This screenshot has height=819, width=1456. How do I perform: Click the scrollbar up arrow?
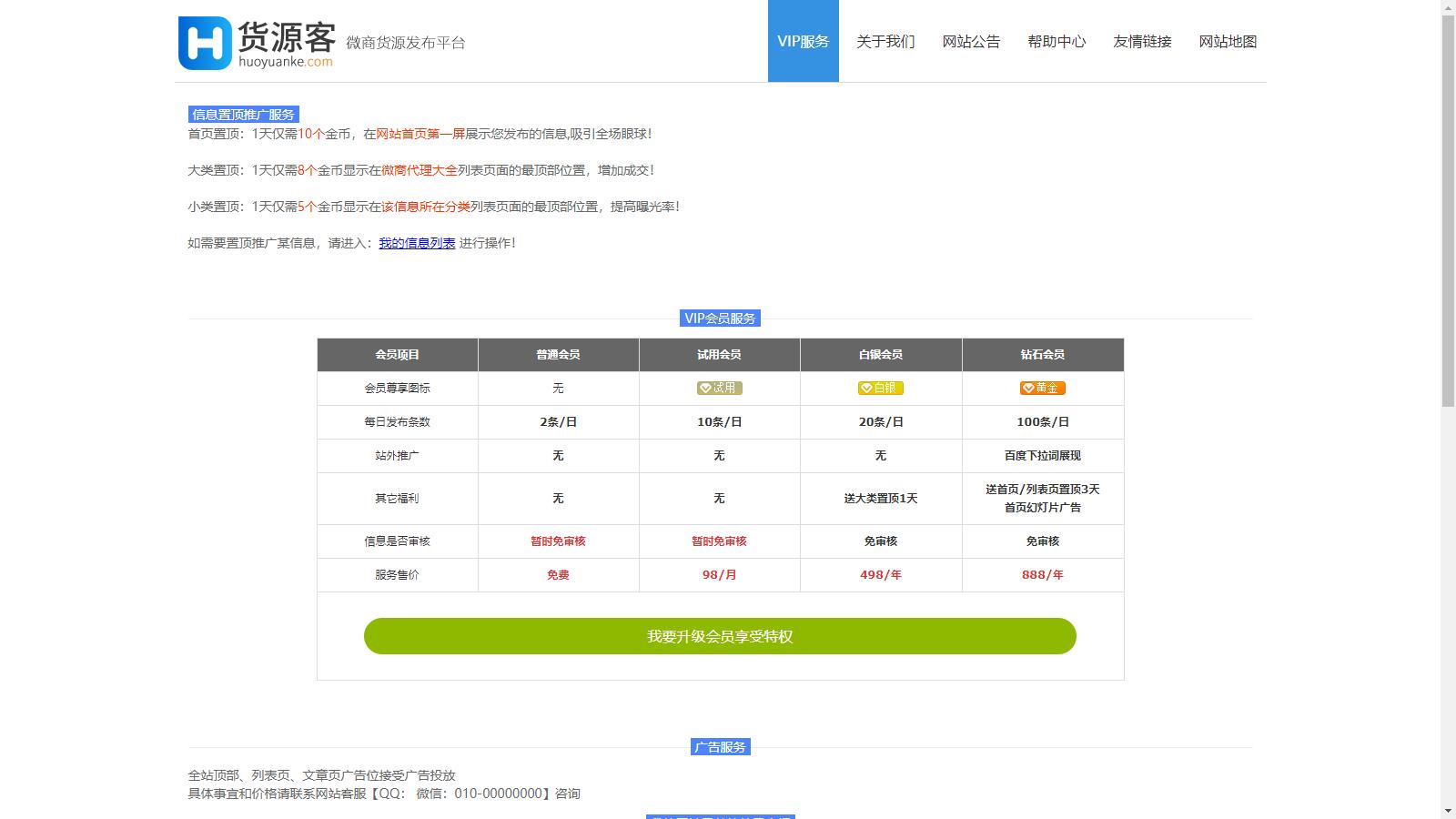(x=1448, y=7)
